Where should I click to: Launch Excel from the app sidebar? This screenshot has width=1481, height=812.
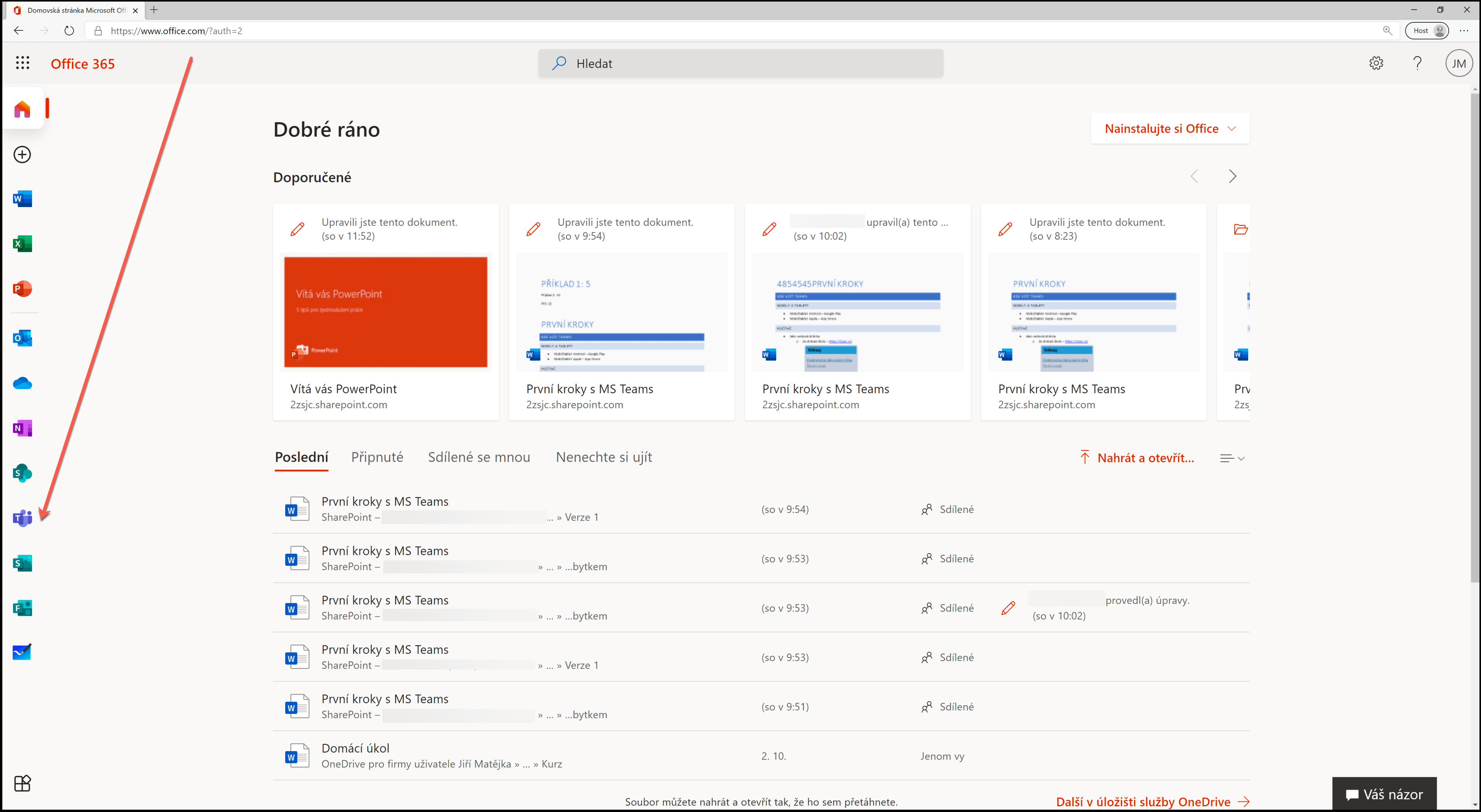22,244
